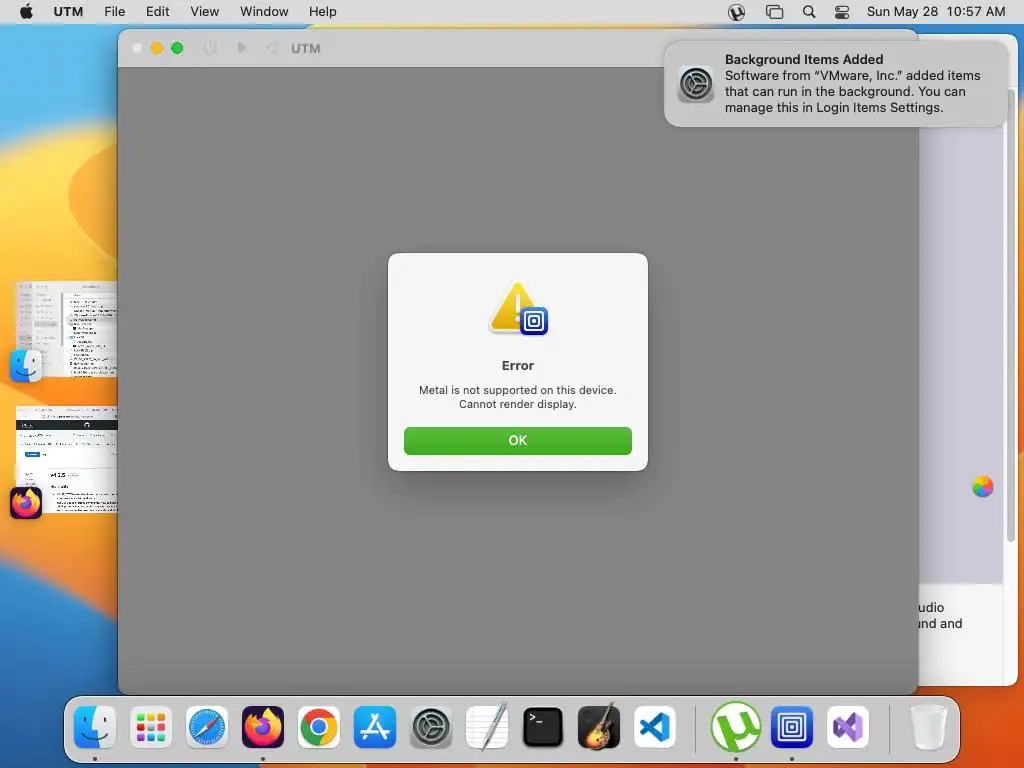The height and width of the screenshot is (768, 1024).
Task: Click the Background Items Added notification
Action: pyautogui.click(x=835, y=84)
